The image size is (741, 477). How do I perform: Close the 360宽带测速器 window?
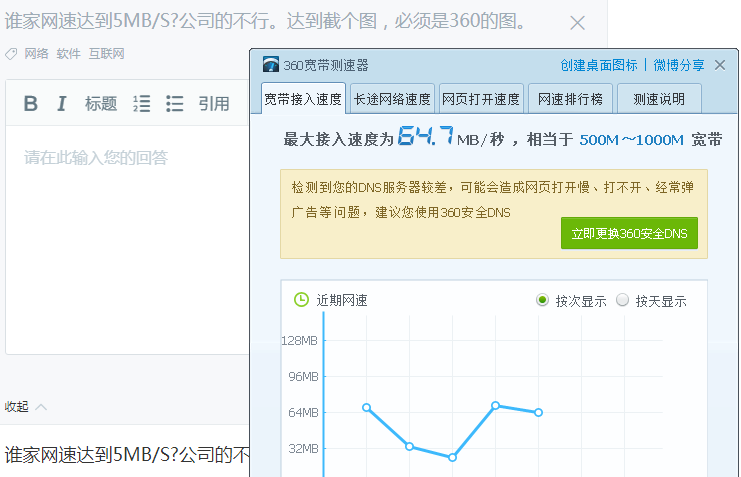(x=720, y=65)
